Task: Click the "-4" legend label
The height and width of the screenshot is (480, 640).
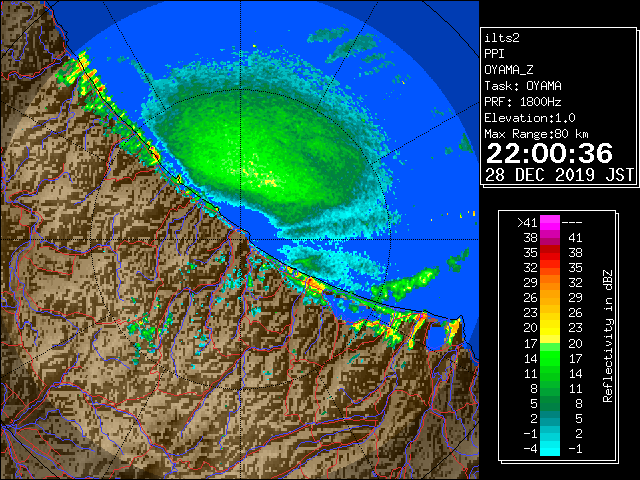Action: point(530,449)
